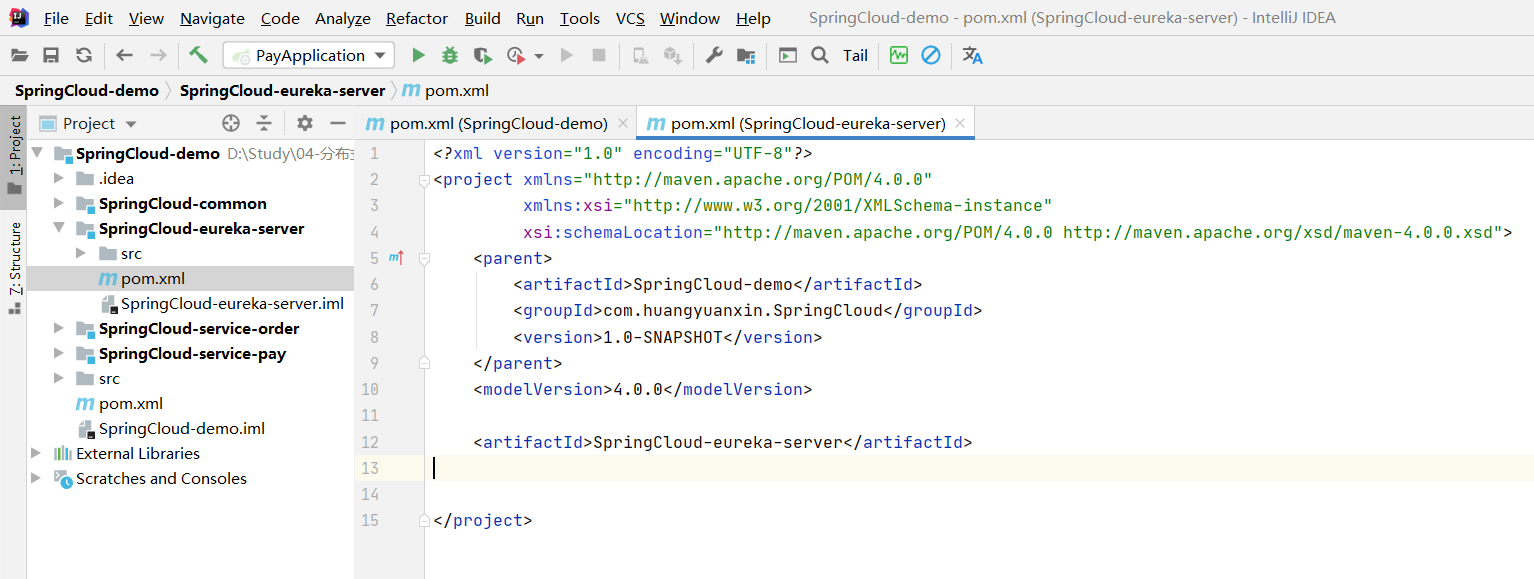Click SpringCloud-eureka-server breadcrumb

coord(283,91)
